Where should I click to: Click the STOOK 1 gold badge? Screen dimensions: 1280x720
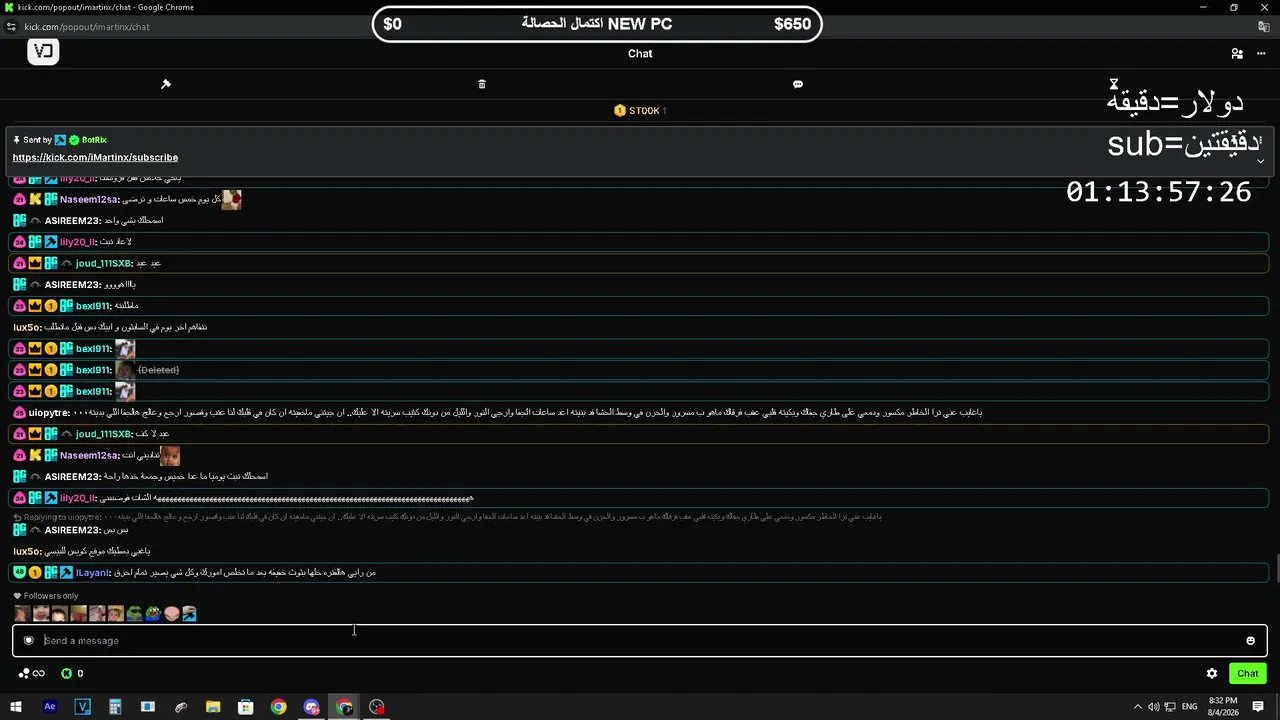click(640, 111)
